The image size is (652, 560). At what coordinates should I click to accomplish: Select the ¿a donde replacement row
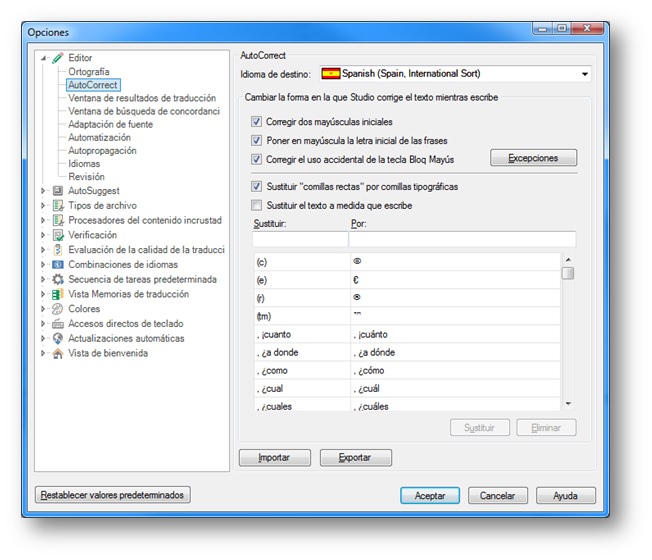point(407,352)
